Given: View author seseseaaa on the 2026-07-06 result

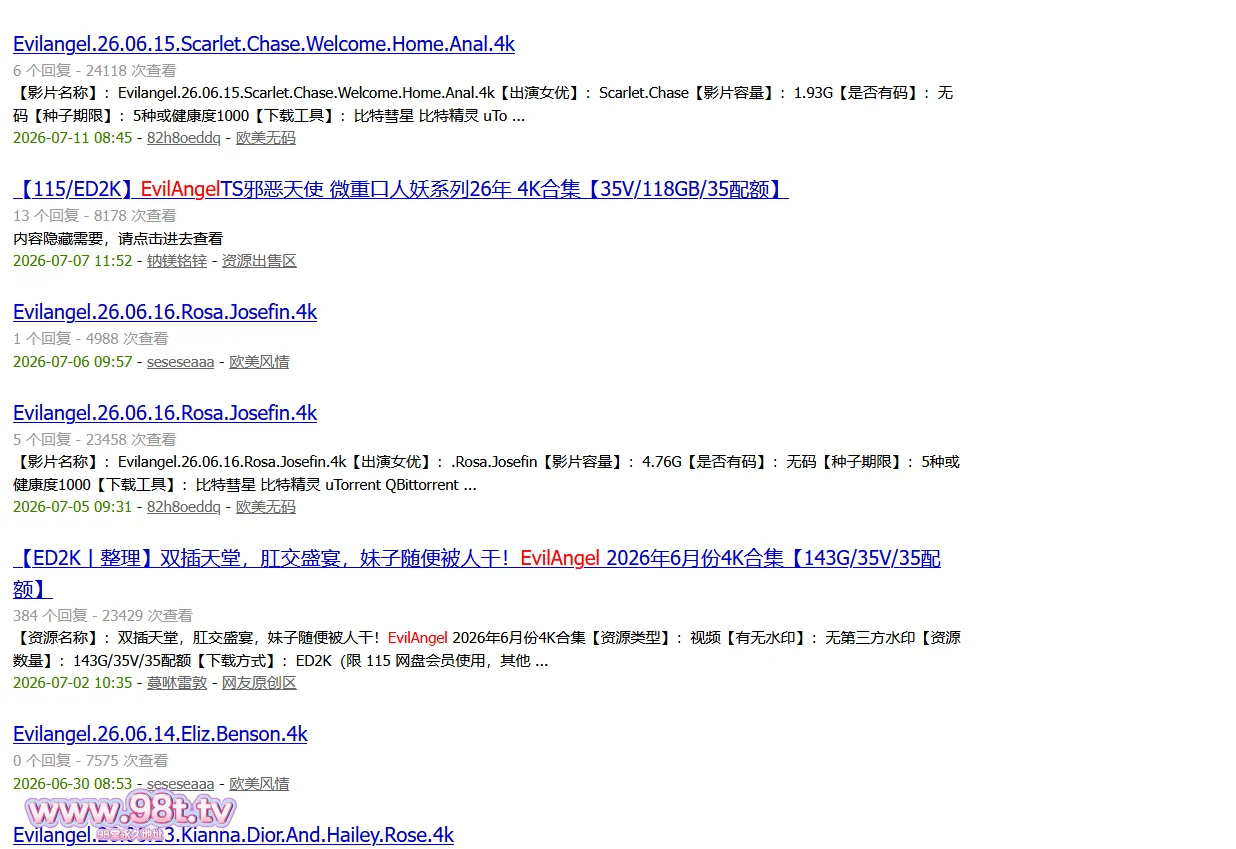Looking at the screenshot, I should pos(180,362).
